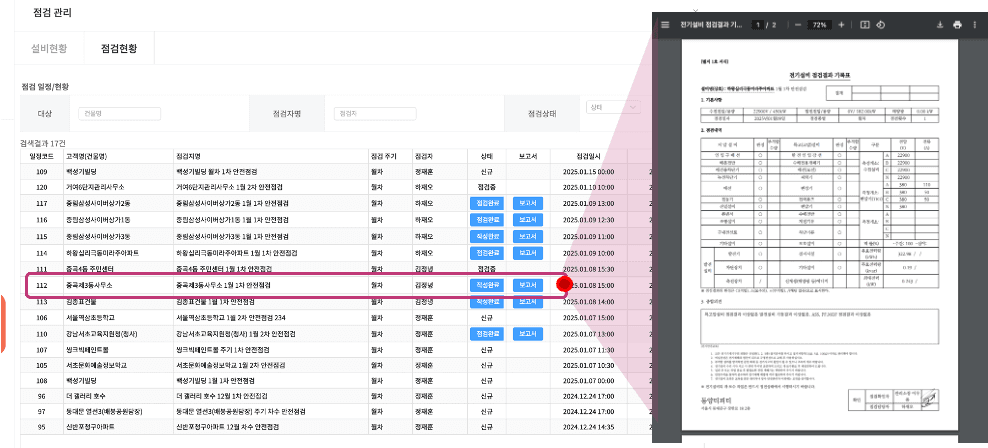Open the PDF viewer sidebar hamburger menu

coord(664,25)
